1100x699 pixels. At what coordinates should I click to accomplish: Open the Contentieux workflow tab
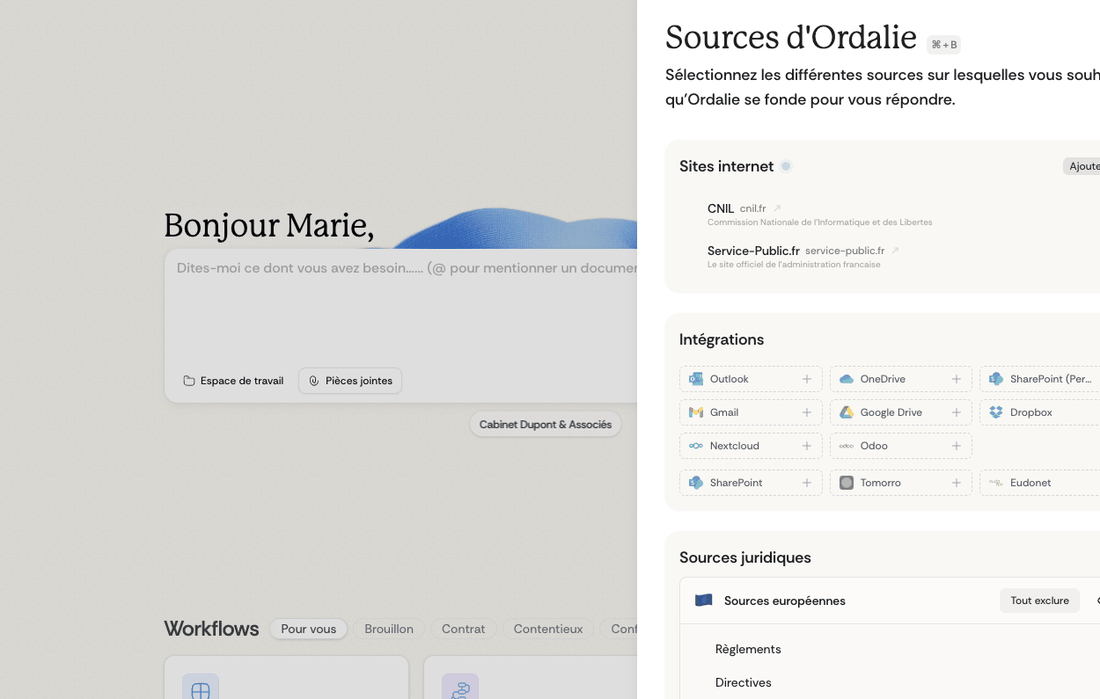click(x=548, y=629)
